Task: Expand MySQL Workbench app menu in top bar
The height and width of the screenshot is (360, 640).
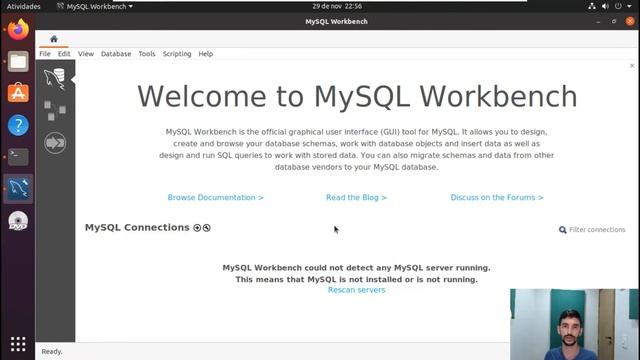Action: click(x=95, y=6)
